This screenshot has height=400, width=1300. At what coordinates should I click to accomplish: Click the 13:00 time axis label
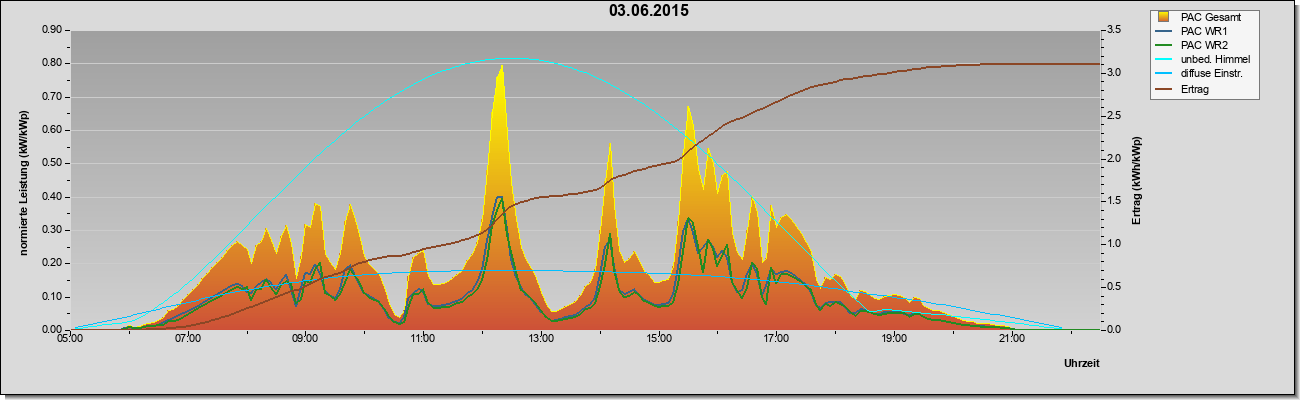[x=540, y=340]
